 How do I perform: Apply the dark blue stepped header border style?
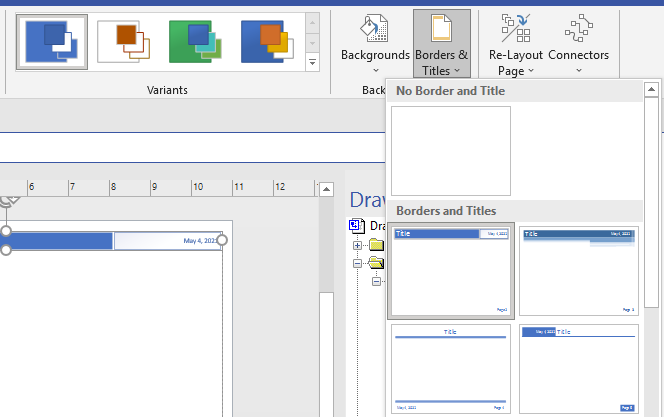point(578,270)
